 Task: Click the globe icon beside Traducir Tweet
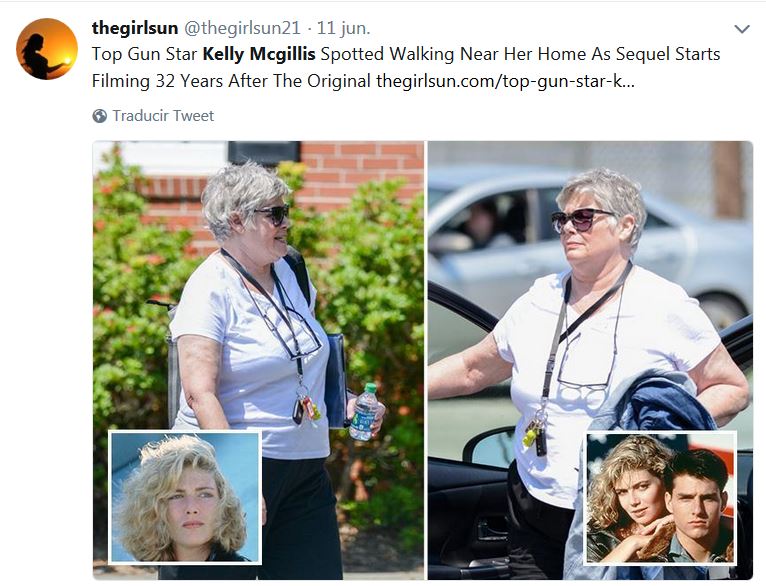[100, 116]
